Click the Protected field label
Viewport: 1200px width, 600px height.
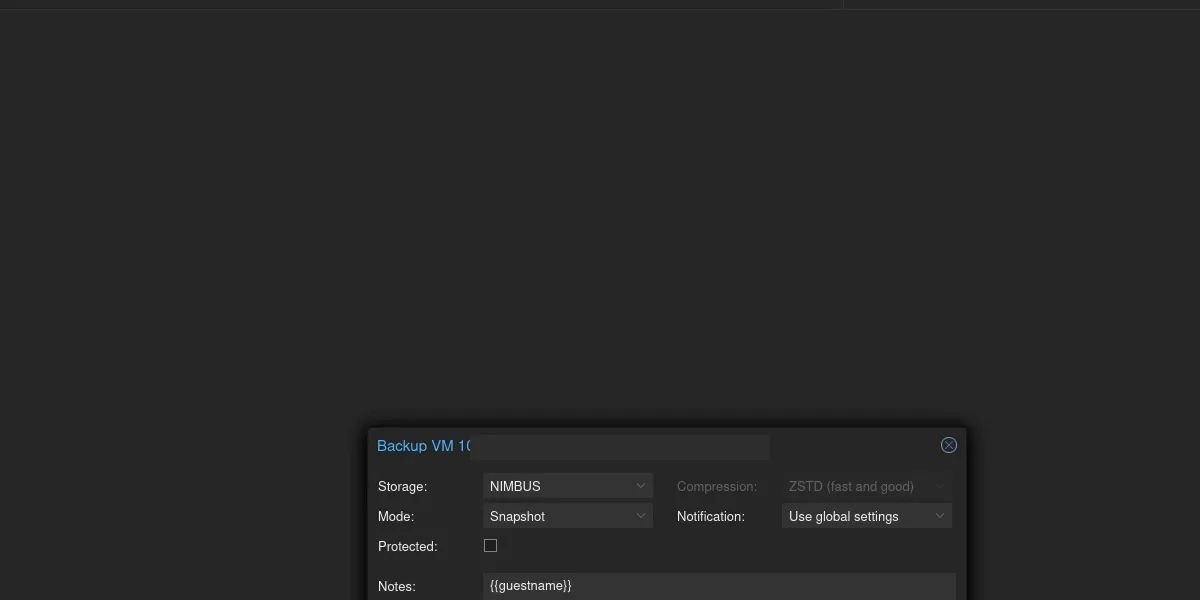pyautogui.click(x=407, y=546)
